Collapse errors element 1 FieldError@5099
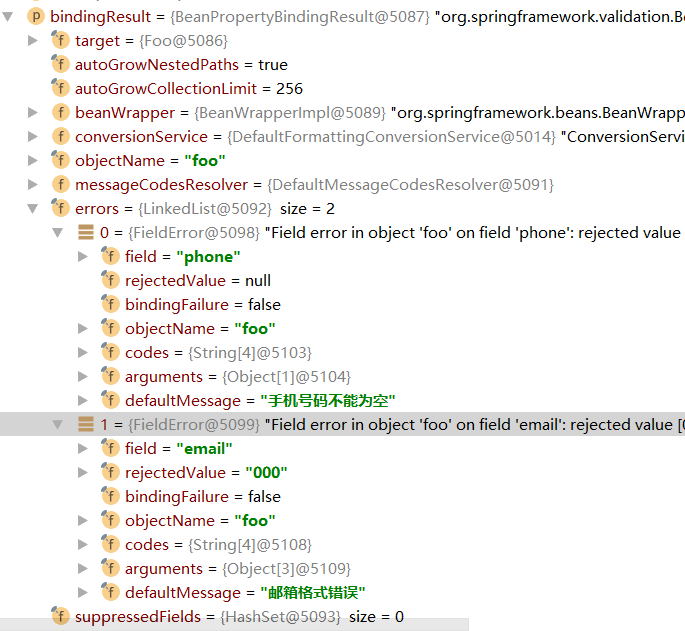This screenshot has height=631, width=685. pyautogui.click(x=57, y=425)
